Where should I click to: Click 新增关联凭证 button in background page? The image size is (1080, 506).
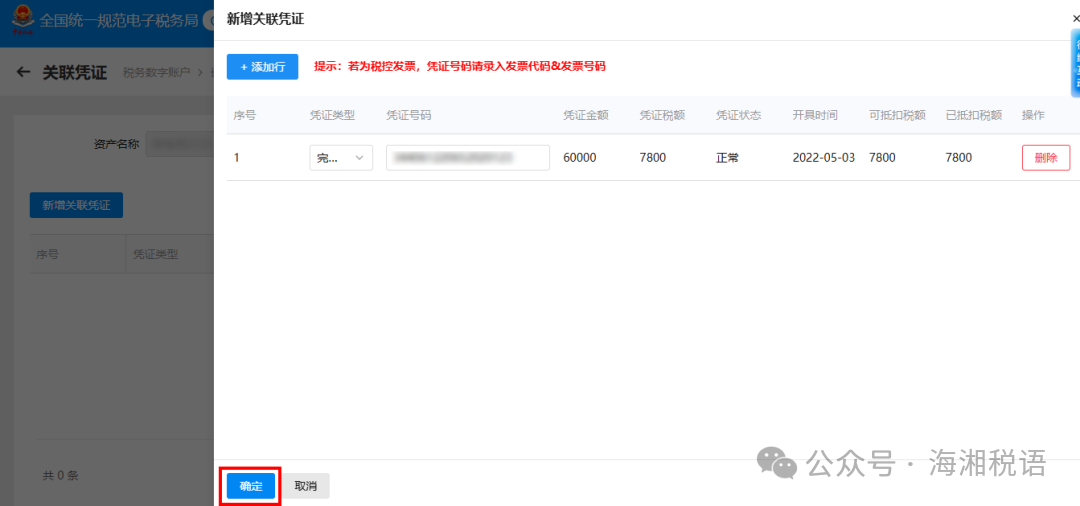tap(76, 205)
